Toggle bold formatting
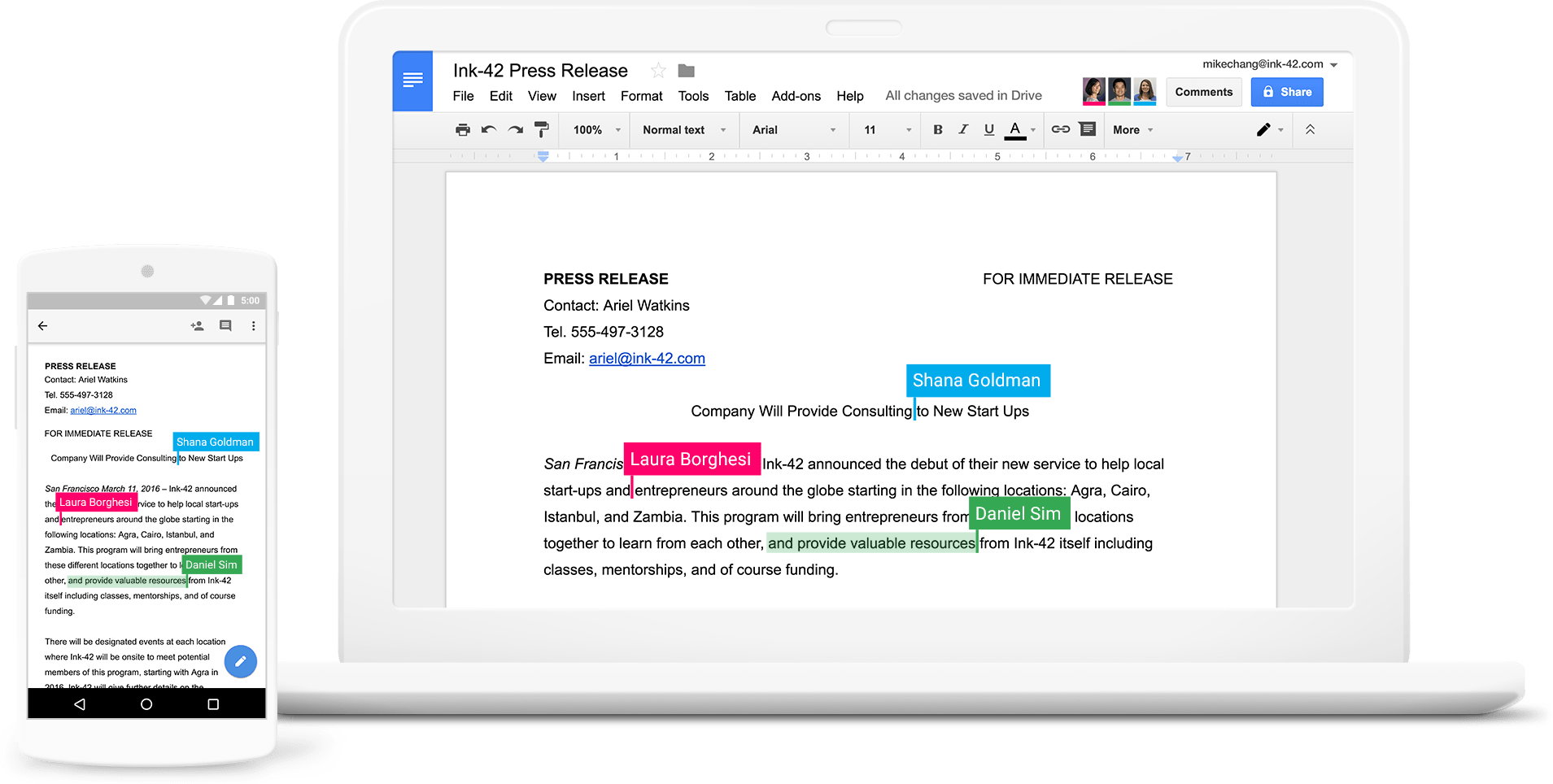Image resolution: width=1553 pixels, height=784 pixels. (937, 129)
